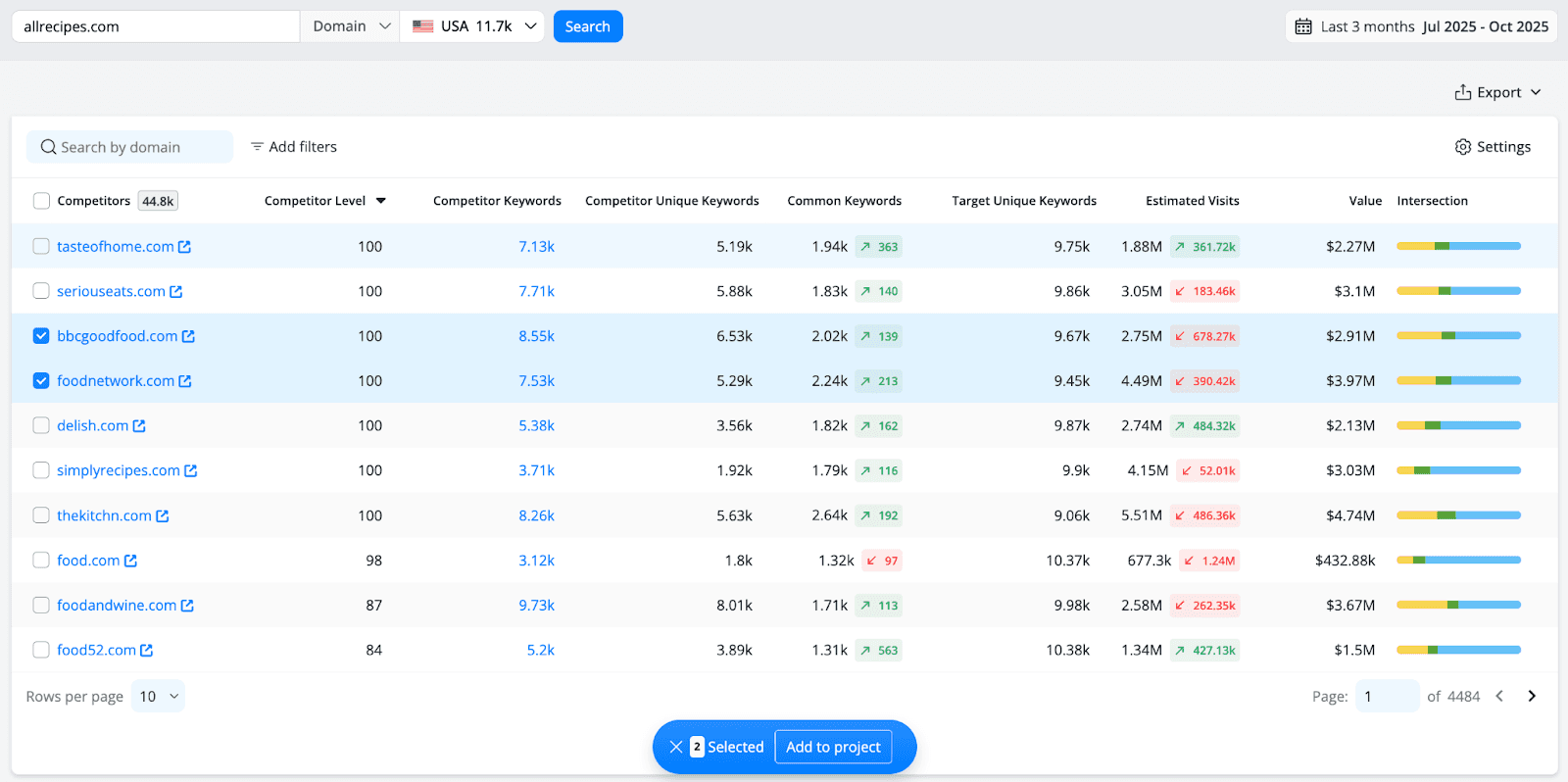
Task: Open simplyrecipes.com external link icon
Action: [x=191, y=471]
